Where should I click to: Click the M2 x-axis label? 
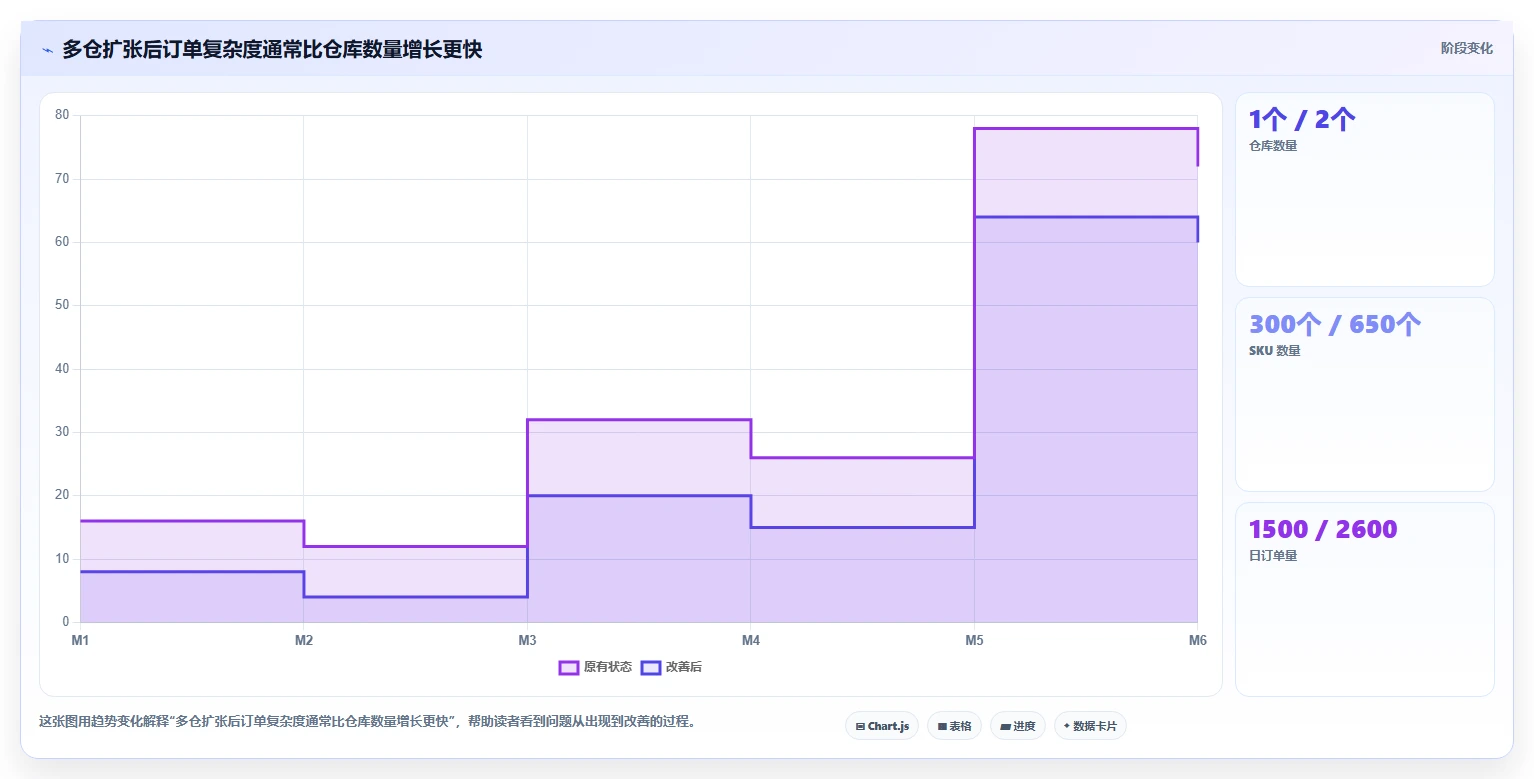304,640
